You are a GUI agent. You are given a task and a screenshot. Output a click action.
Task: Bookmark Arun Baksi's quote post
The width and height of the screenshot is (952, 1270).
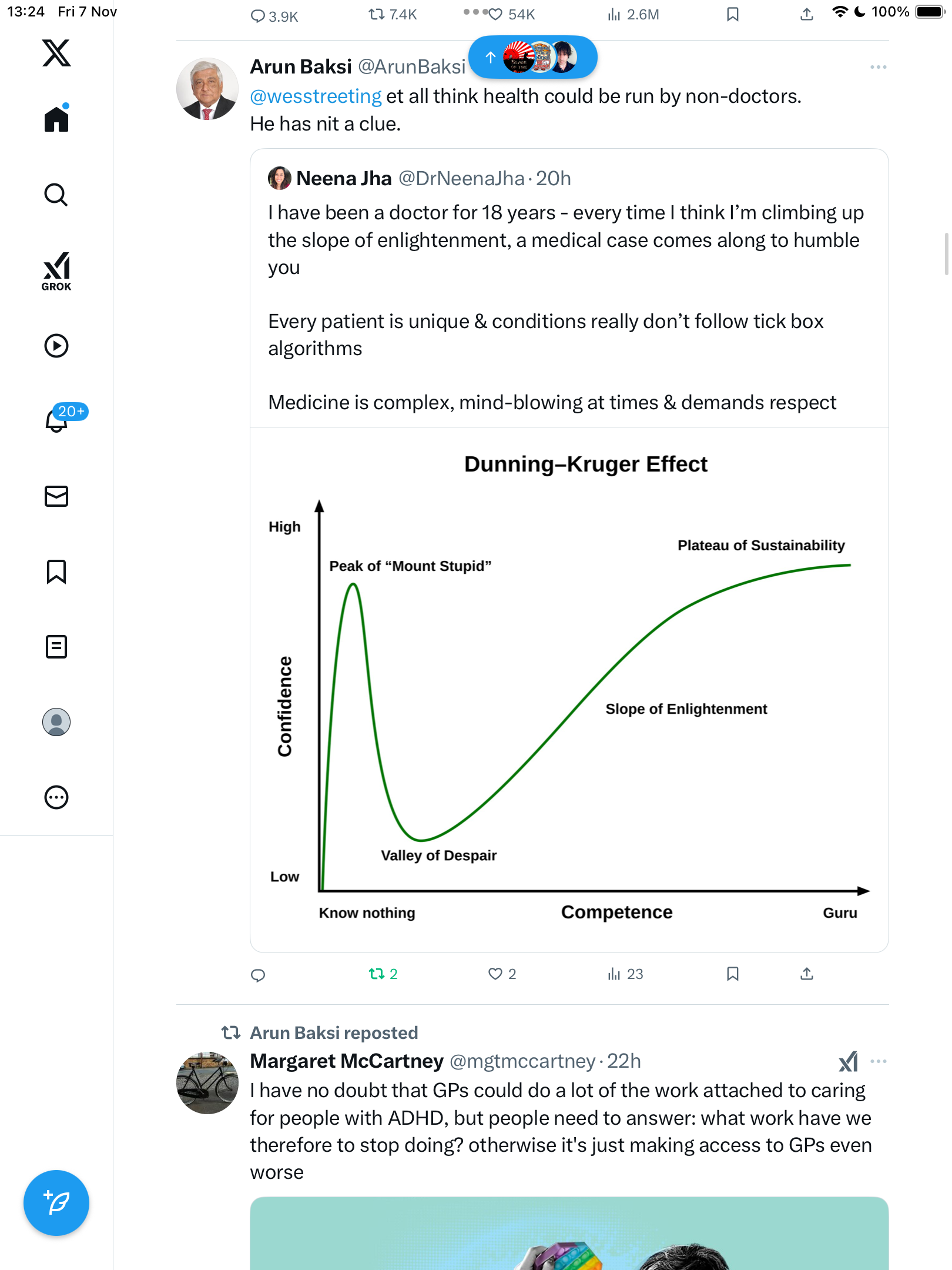(732, 974)
